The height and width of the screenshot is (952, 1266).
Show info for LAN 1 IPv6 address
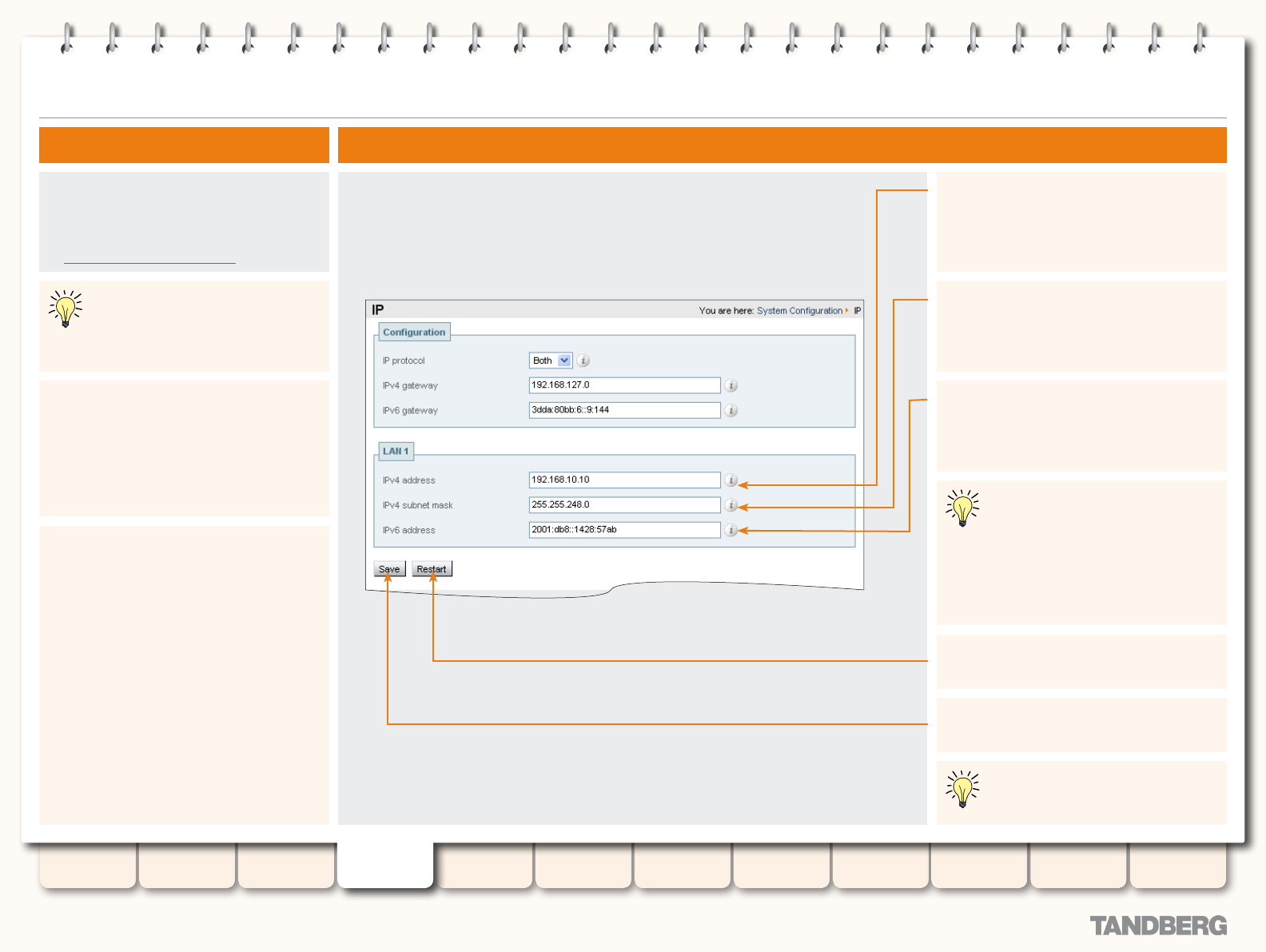pos(731,530)
